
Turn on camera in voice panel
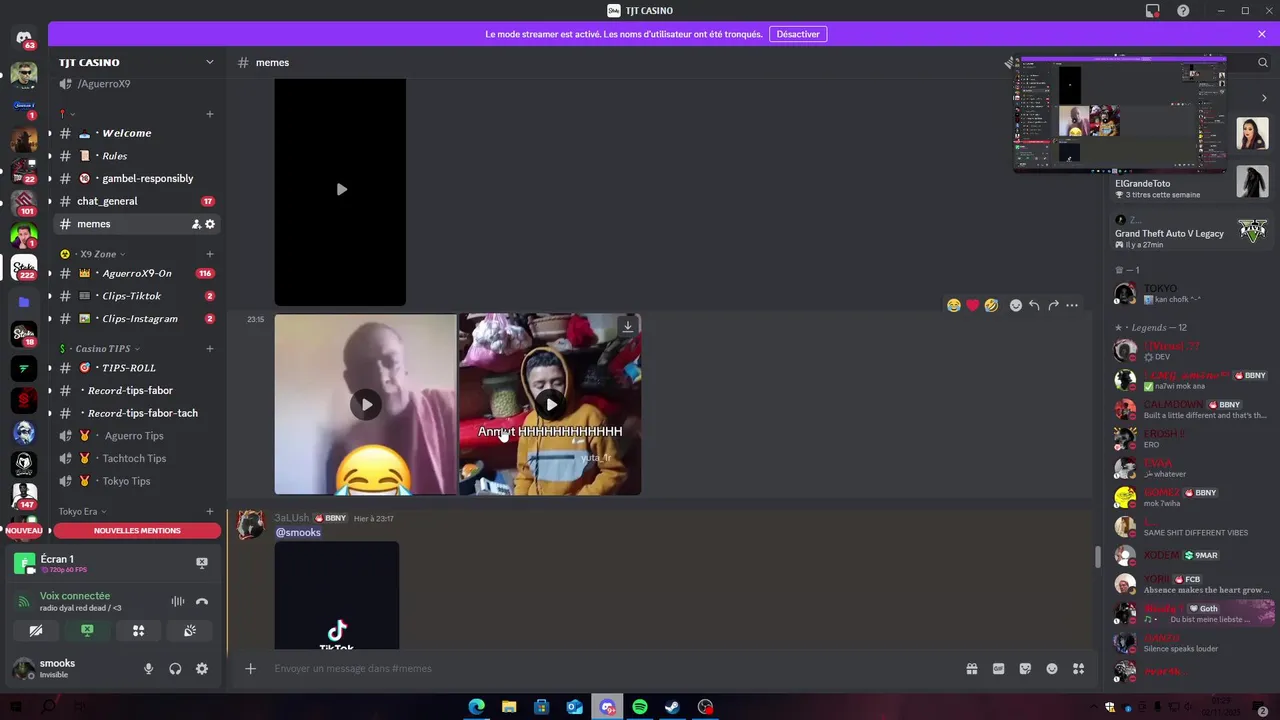[36, 631]
